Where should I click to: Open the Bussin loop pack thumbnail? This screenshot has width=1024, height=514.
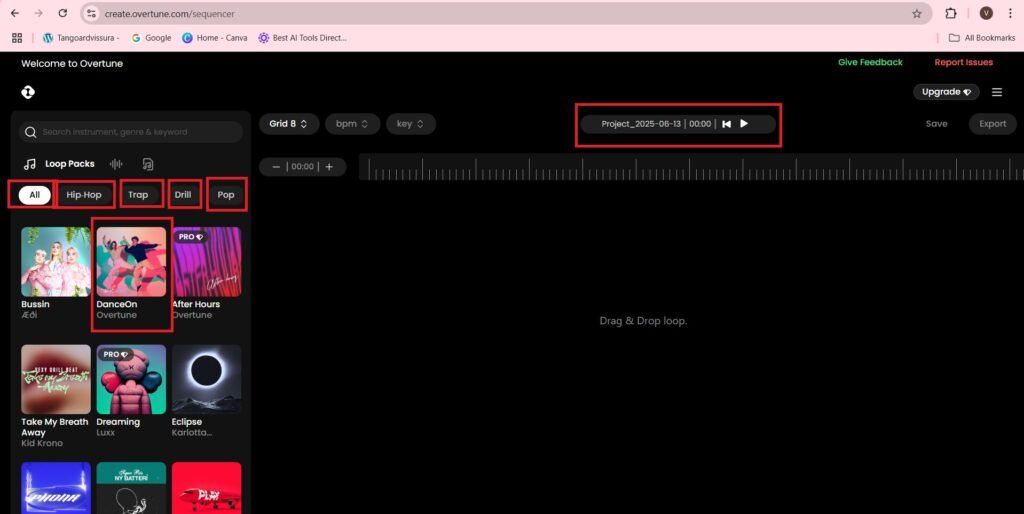[56, 261]
